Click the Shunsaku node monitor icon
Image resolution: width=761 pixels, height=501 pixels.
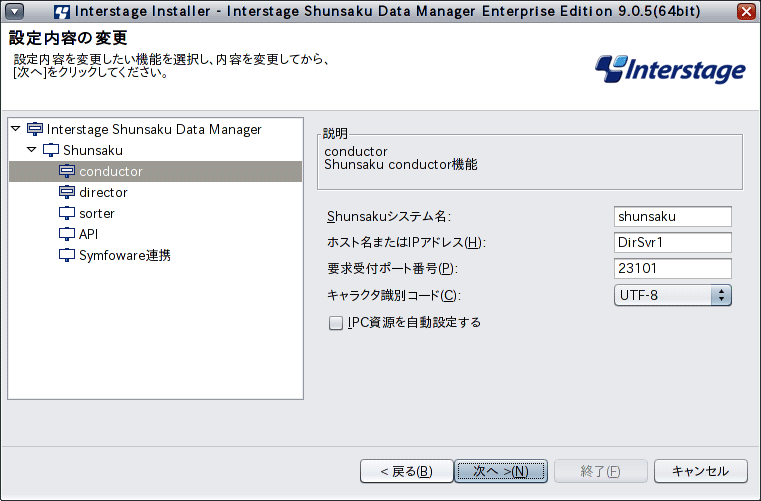[50, 150]
